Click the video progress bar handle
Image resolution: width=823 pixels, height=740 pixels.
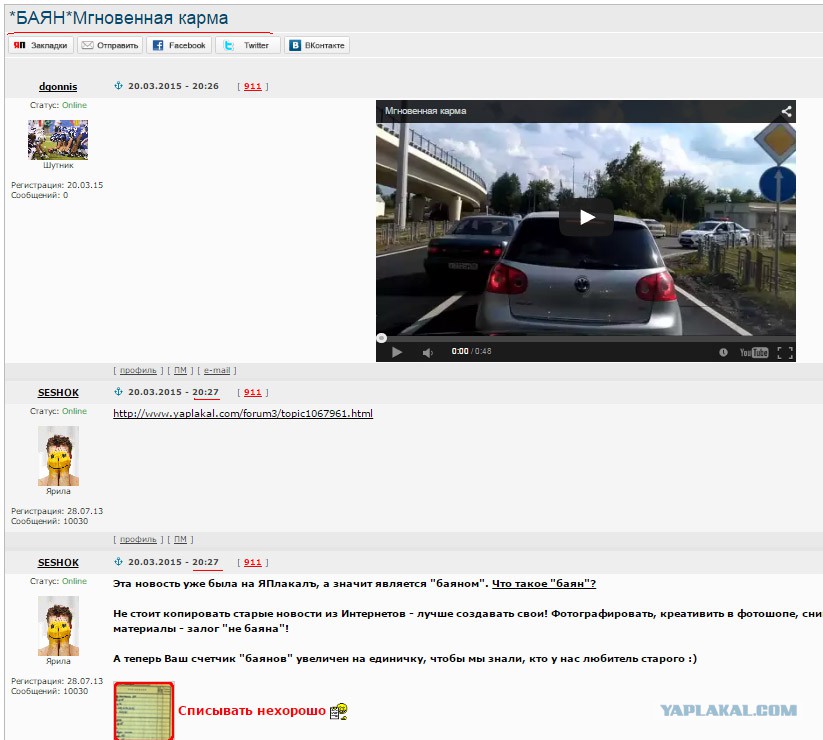point(382,338)
